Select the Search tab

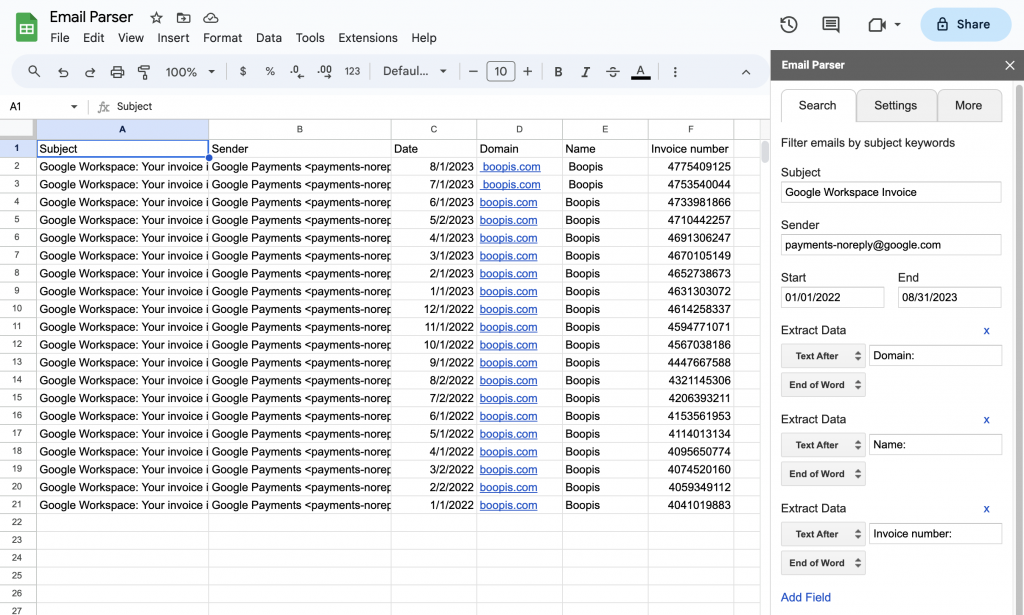click(818, 105)
